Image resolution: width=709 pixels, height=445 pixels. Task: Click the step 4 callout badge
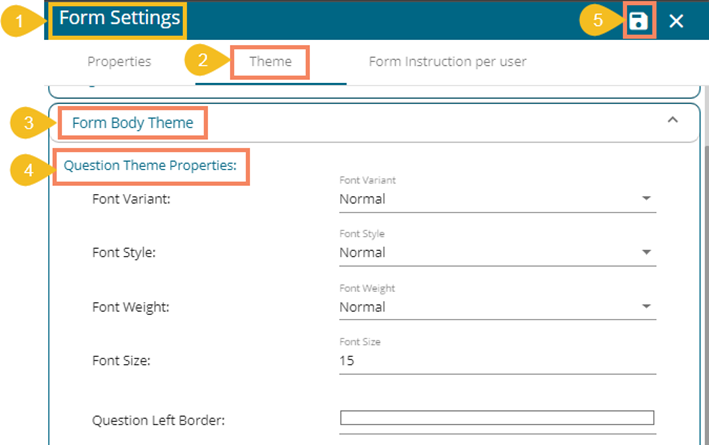click(x=29, y=169)
